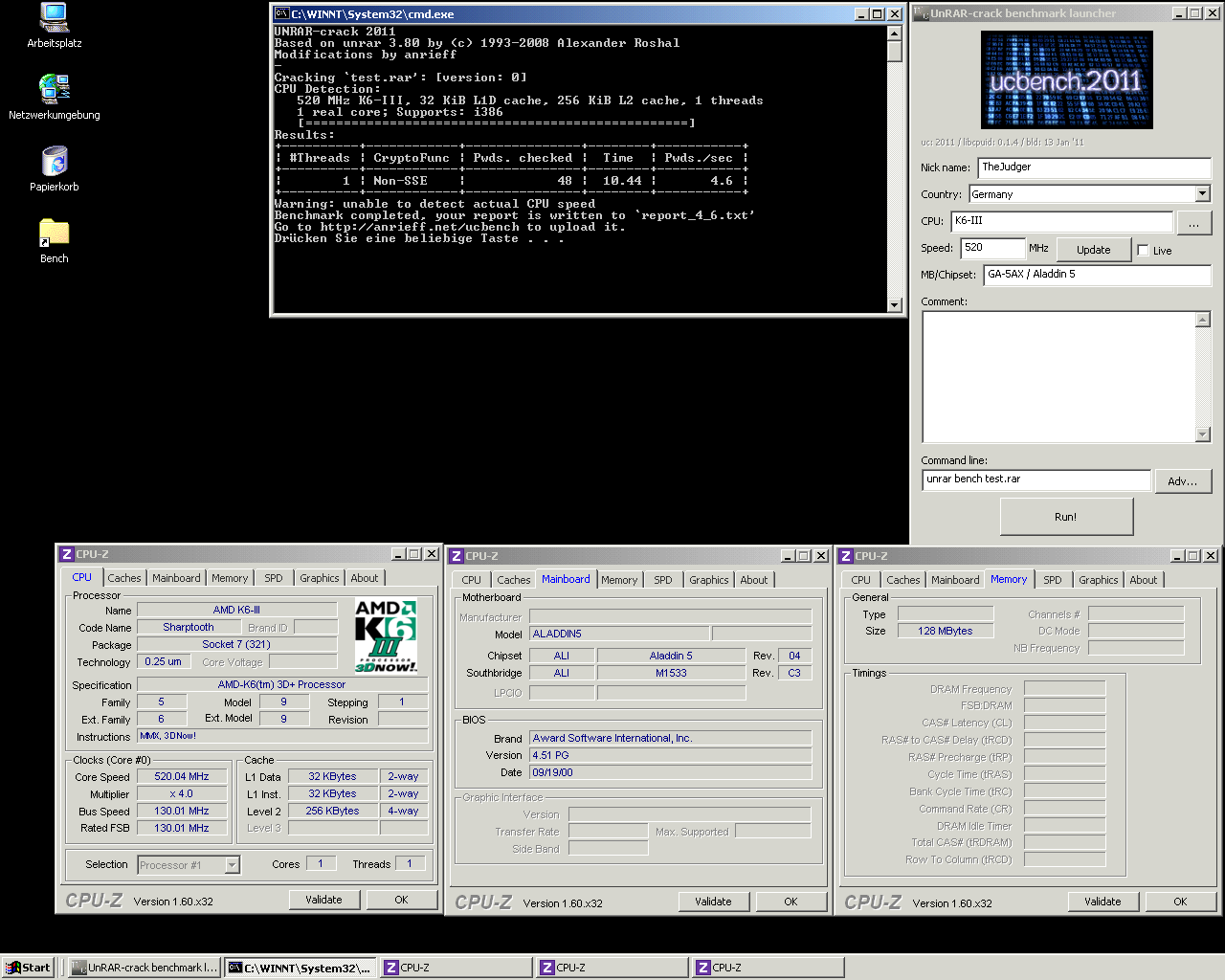Click the MB/Chipset input field
1225x980 pixels.
pyautogui.click(x=1098, y=275)
